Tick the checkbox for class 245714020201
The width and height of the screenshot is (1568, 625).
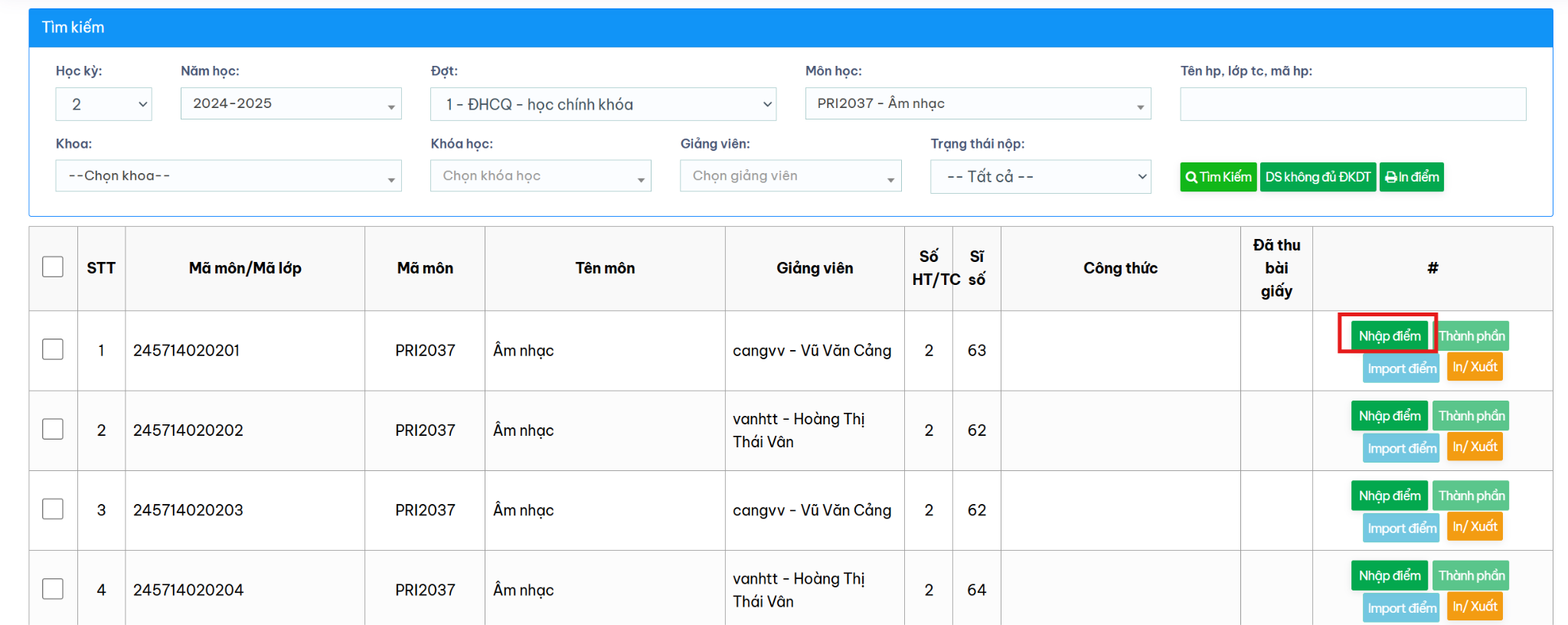[53, 349]
